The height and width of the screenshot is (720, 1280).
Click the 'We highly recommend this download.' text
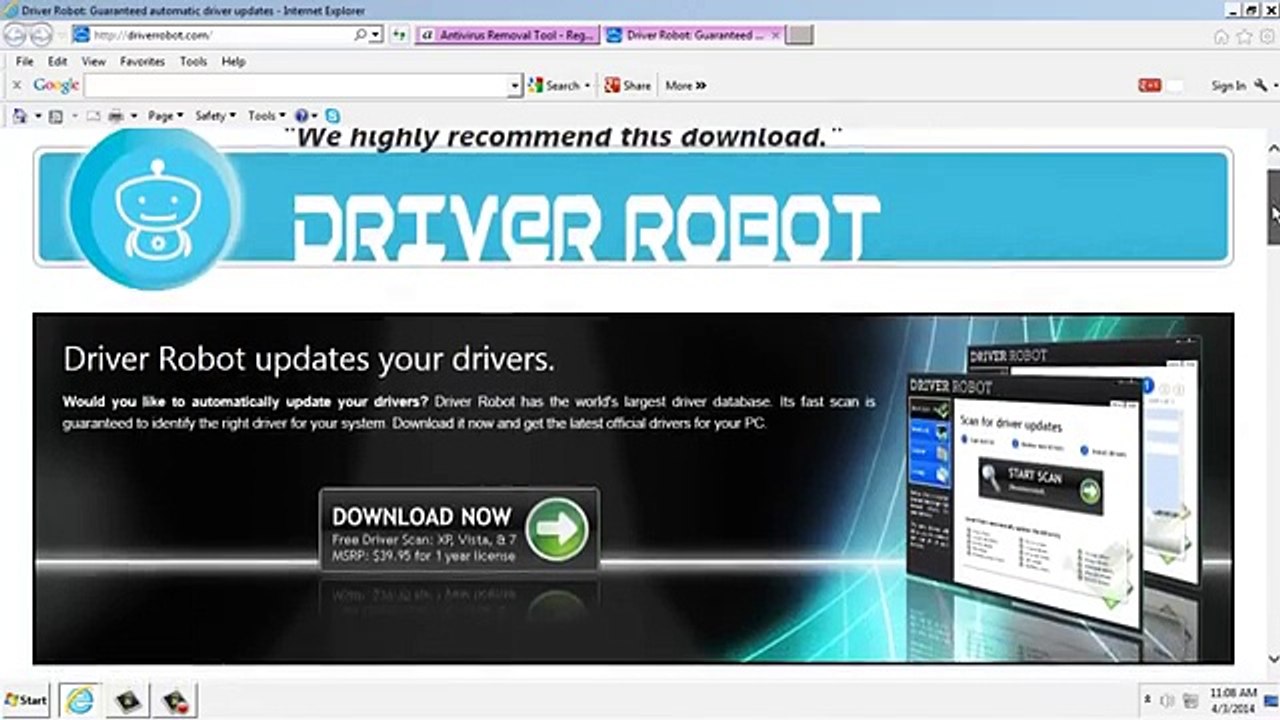[563, 136]
